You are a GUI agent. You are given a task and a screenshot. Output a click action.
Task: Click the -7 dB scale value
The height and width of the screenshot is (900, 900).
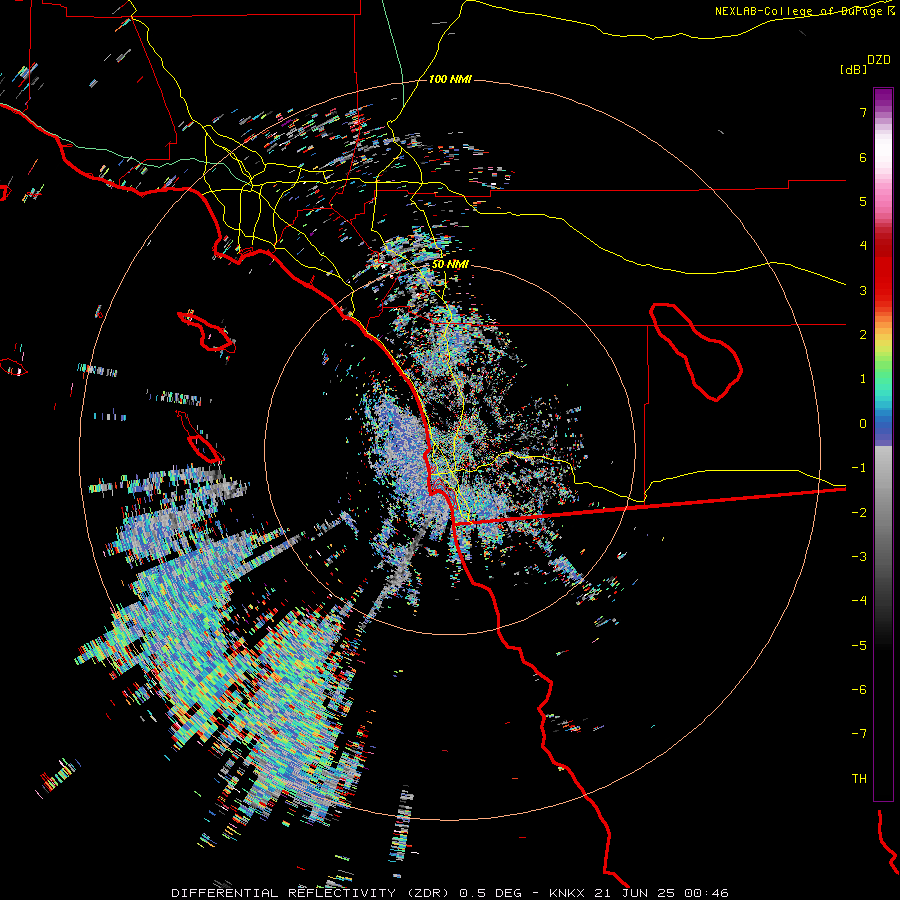(x=859, y=734)
